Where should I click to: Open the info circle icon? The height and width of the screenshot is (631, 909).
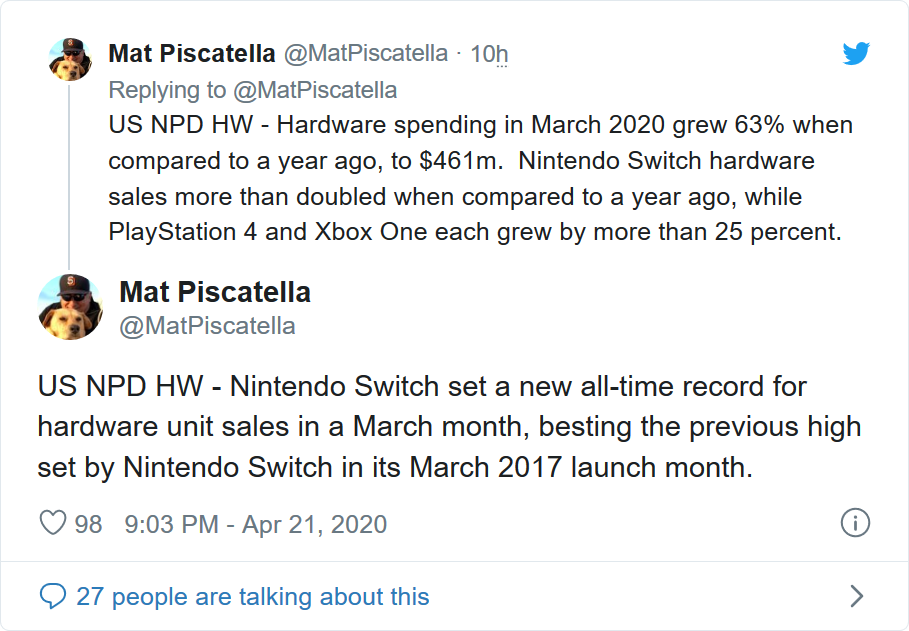[x=855, y=522]
